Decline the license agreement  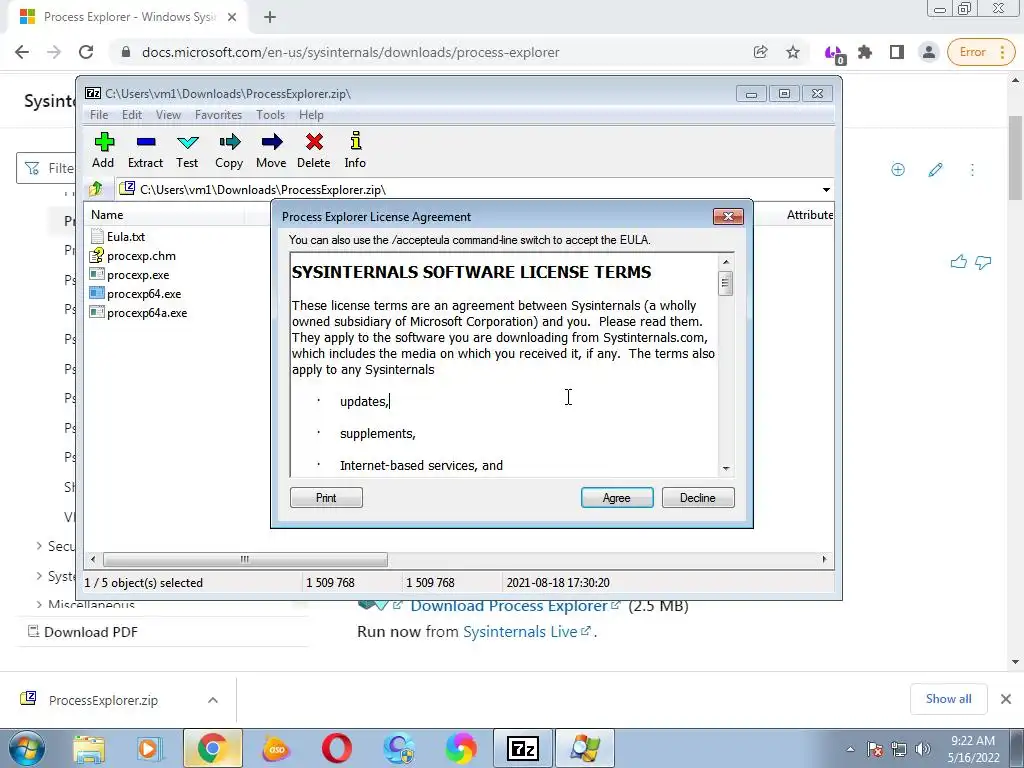click(x=698, y=498)
